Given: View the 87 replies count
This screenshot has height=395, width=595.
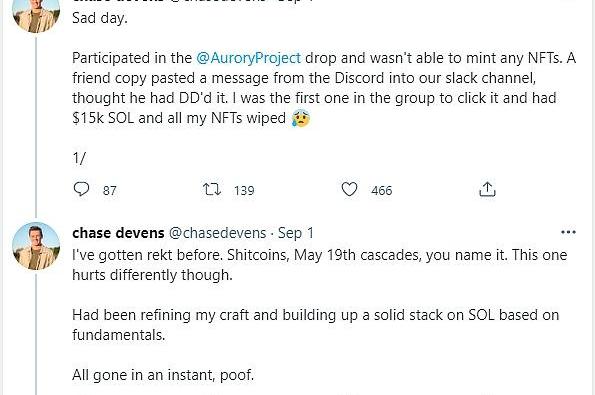Looking at the screenshot, I should point(110,190).
